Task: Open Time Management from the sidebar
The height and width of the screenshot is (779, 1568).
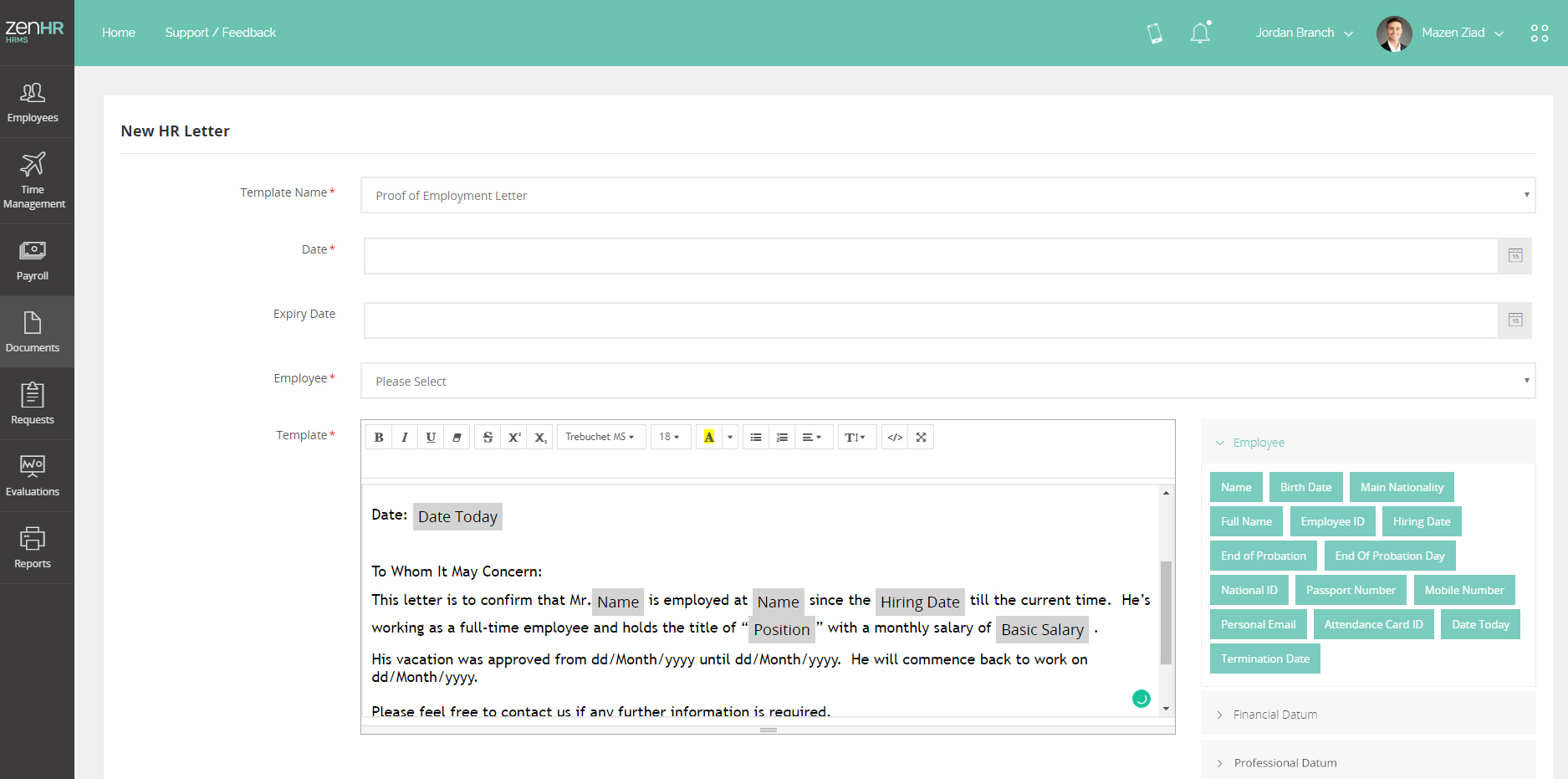Action: click(x=33, y=181)
